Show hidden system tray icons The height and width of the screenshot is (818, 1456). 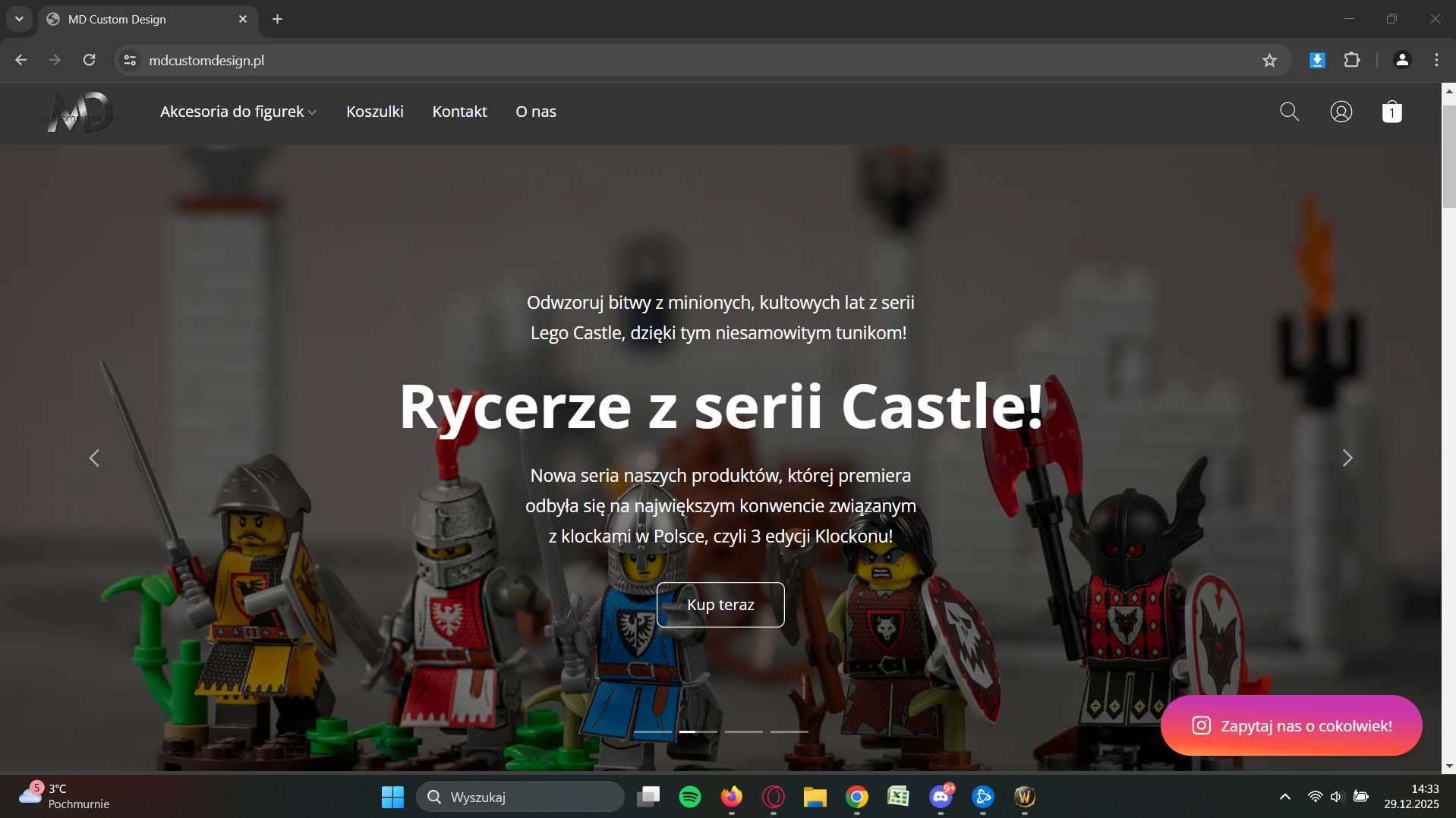[x=1285, y=797]
